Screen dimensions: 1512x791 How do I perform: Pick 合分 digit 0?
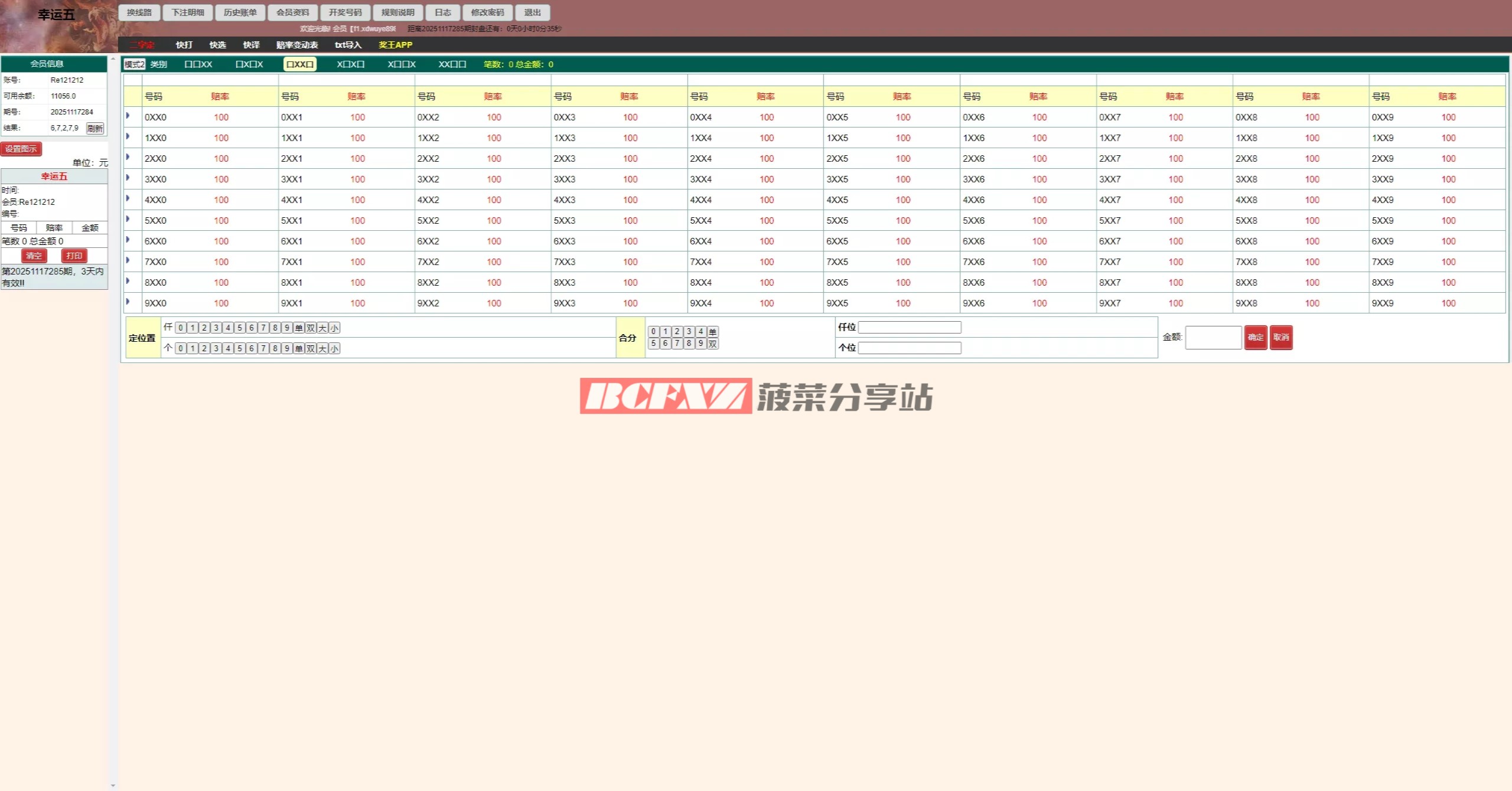click(x=653, y=332)
